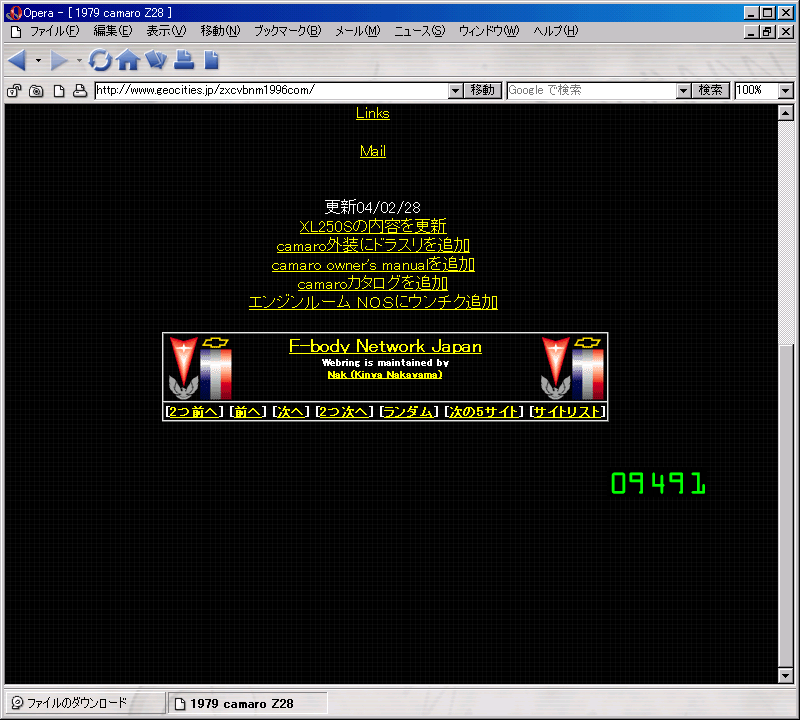Click the webring サイトリスト link
The image size is (800, 720).
[567, 411]
